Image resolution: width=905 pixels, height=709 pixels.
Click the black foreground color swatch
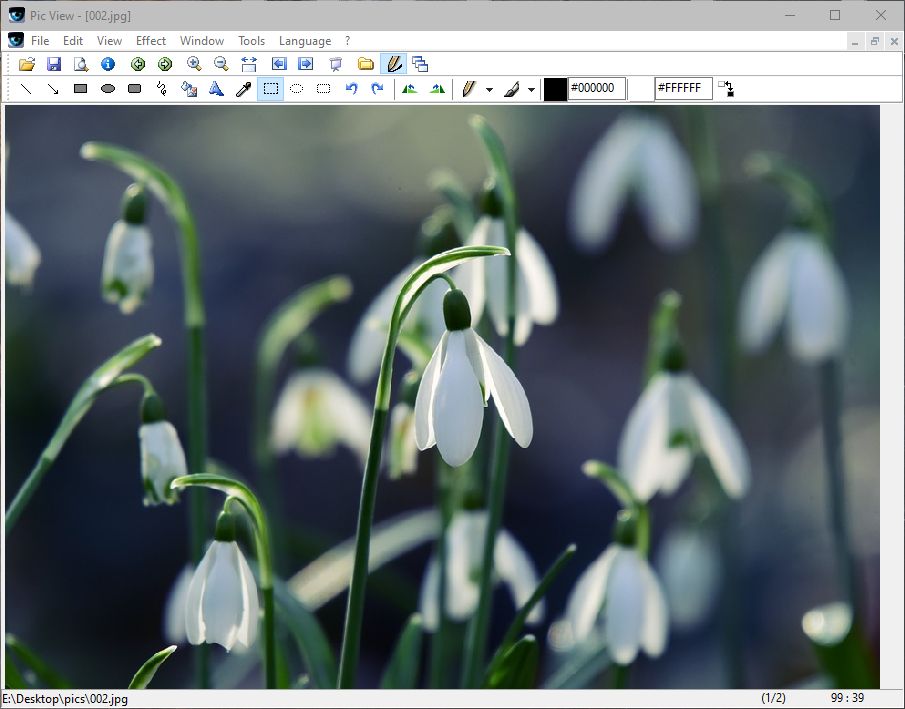pos(554,88)
